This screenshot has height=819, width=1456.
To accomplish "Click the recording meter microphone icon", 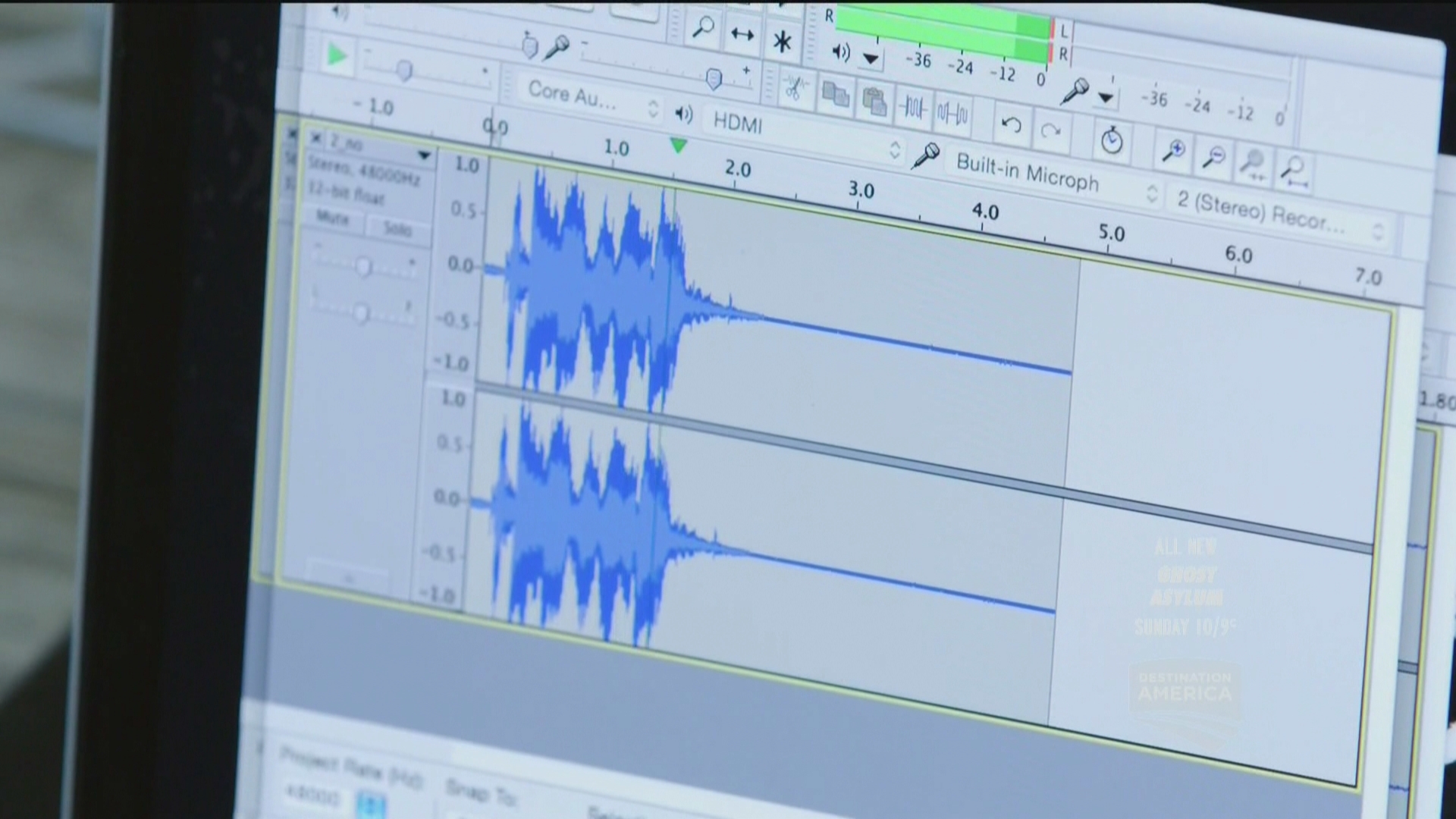I will 1075,92.
